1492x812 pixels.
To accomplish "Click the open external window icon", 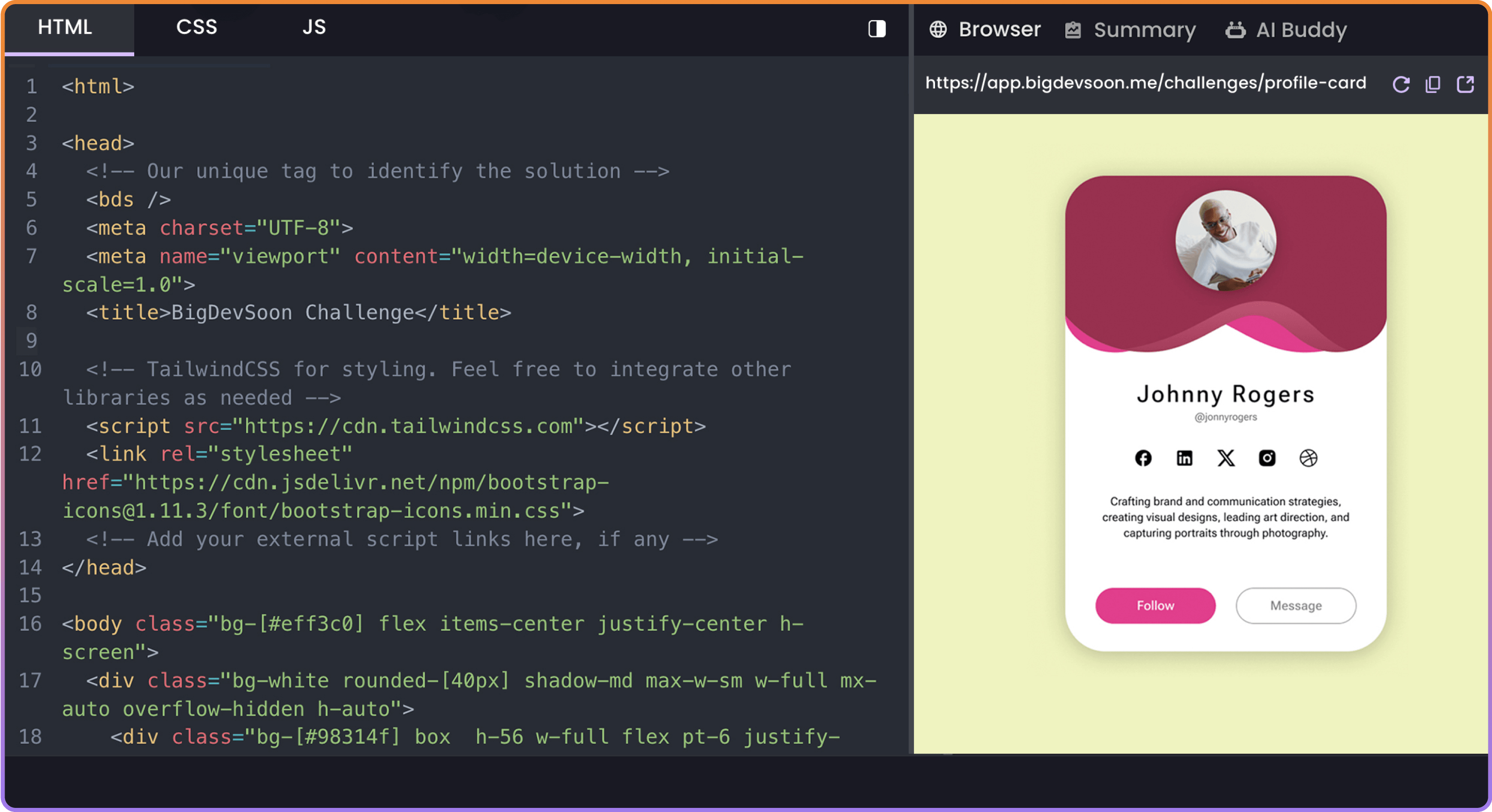I will point(1467,82).
